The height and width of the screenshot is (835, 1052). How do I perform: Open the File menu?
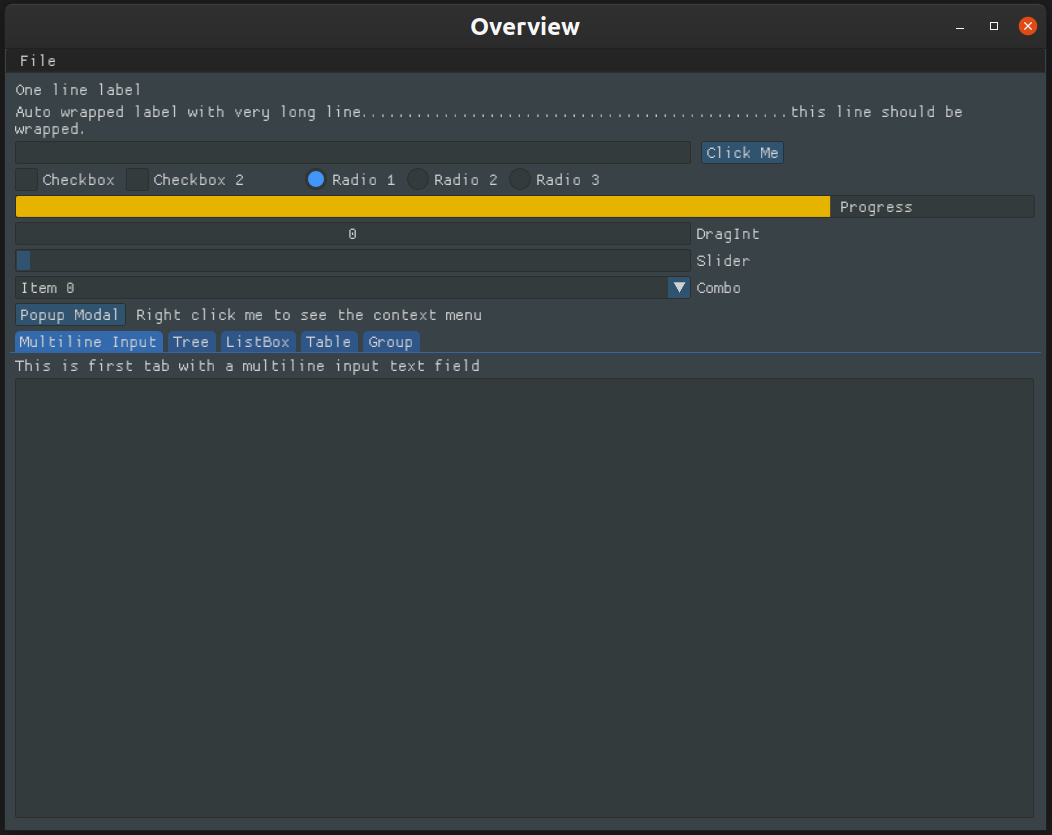click(x=37, y=61)
